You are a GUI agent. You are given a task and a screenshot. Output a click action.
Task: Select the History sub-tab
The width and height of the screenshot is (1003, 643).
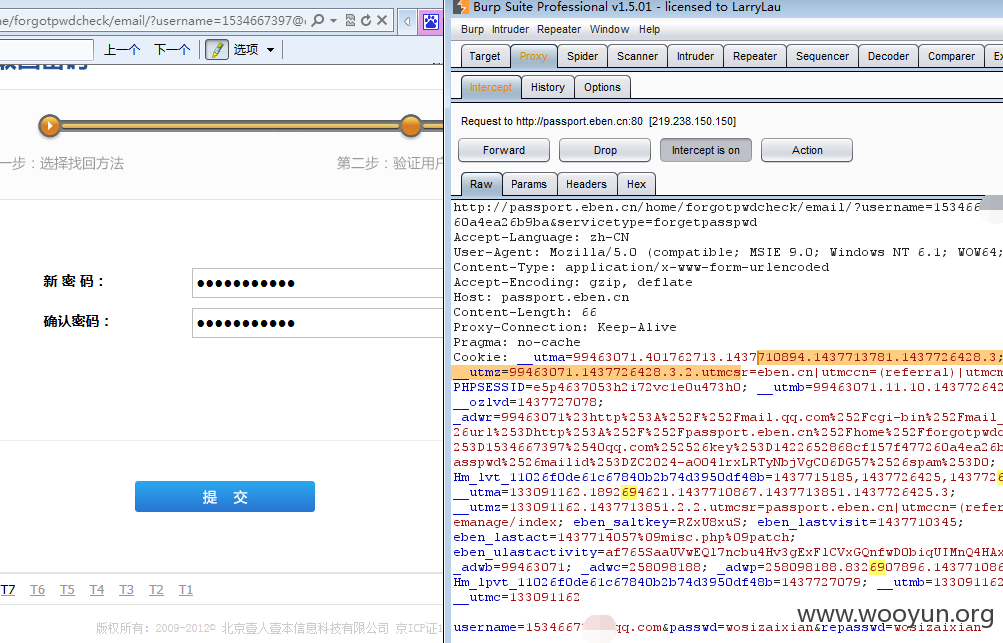(548, 87)
